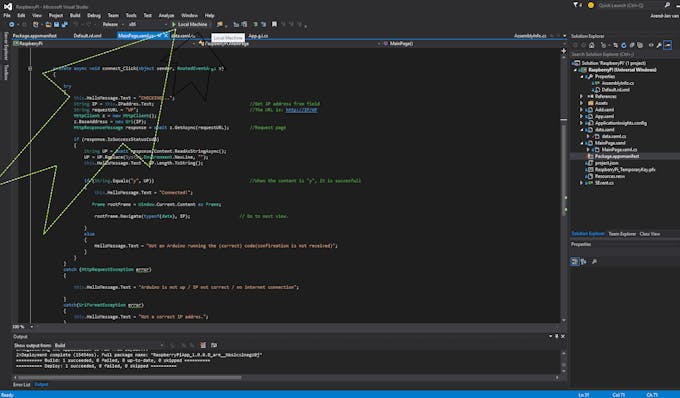This screenshot has height=398, width=680.
Task: Click the Open File folder icon
Action: pos(49,25)
